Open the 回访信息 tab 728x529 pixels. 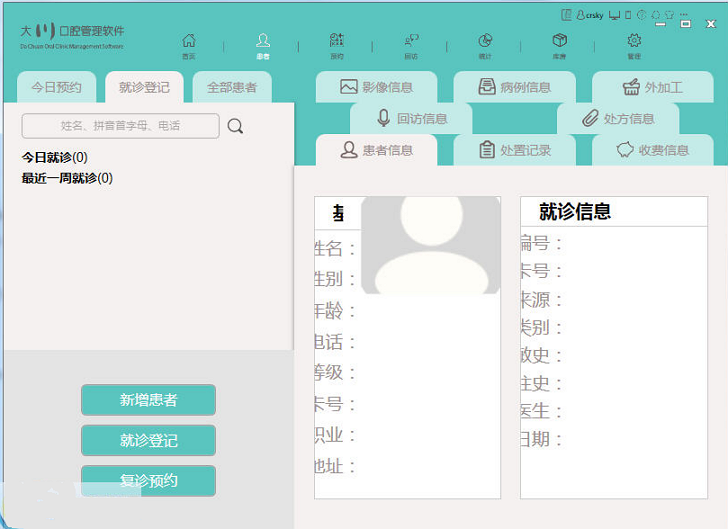[x=411, y=118]
